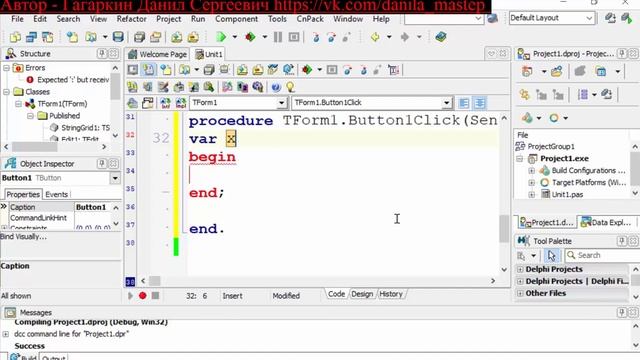The height and width of the screenshot is (360, 640).
Task: Click the jump to interface icon
Action: (165, 103)
